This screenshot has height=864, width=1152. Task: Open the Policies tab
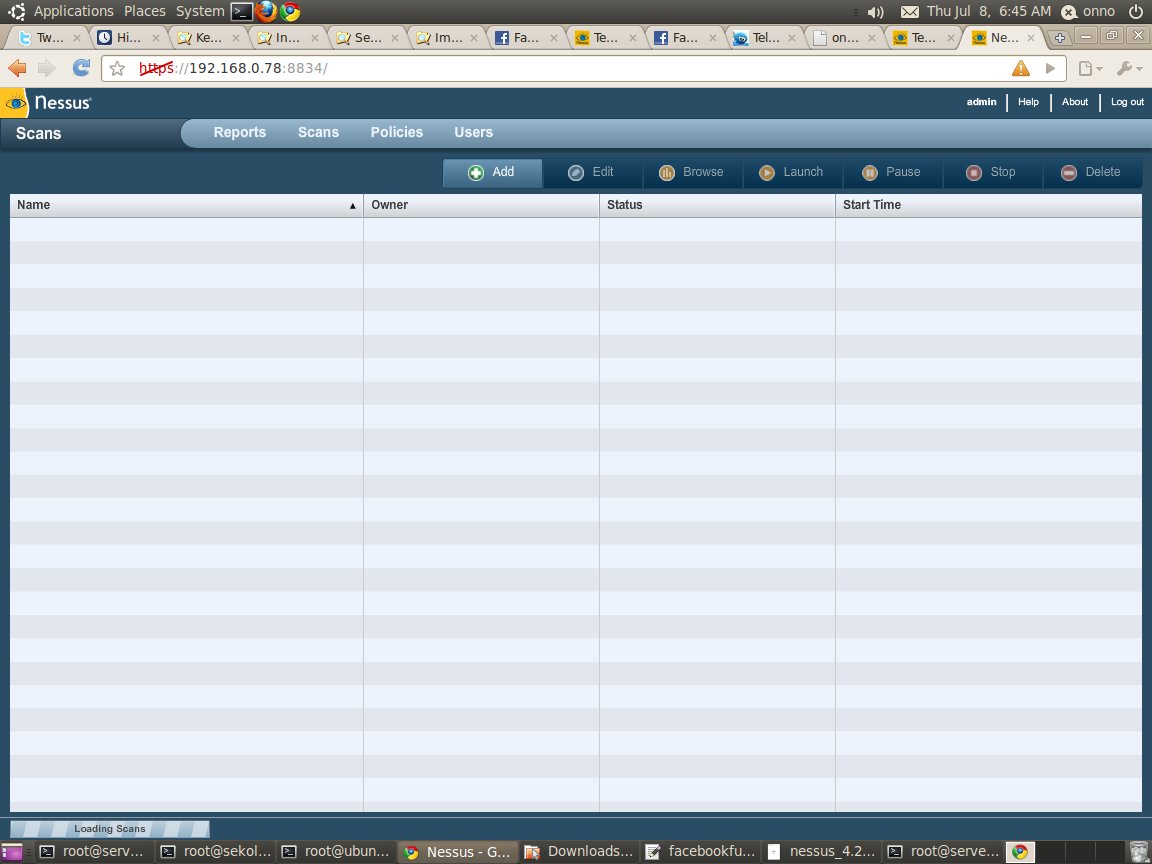(x=397, y=132)
